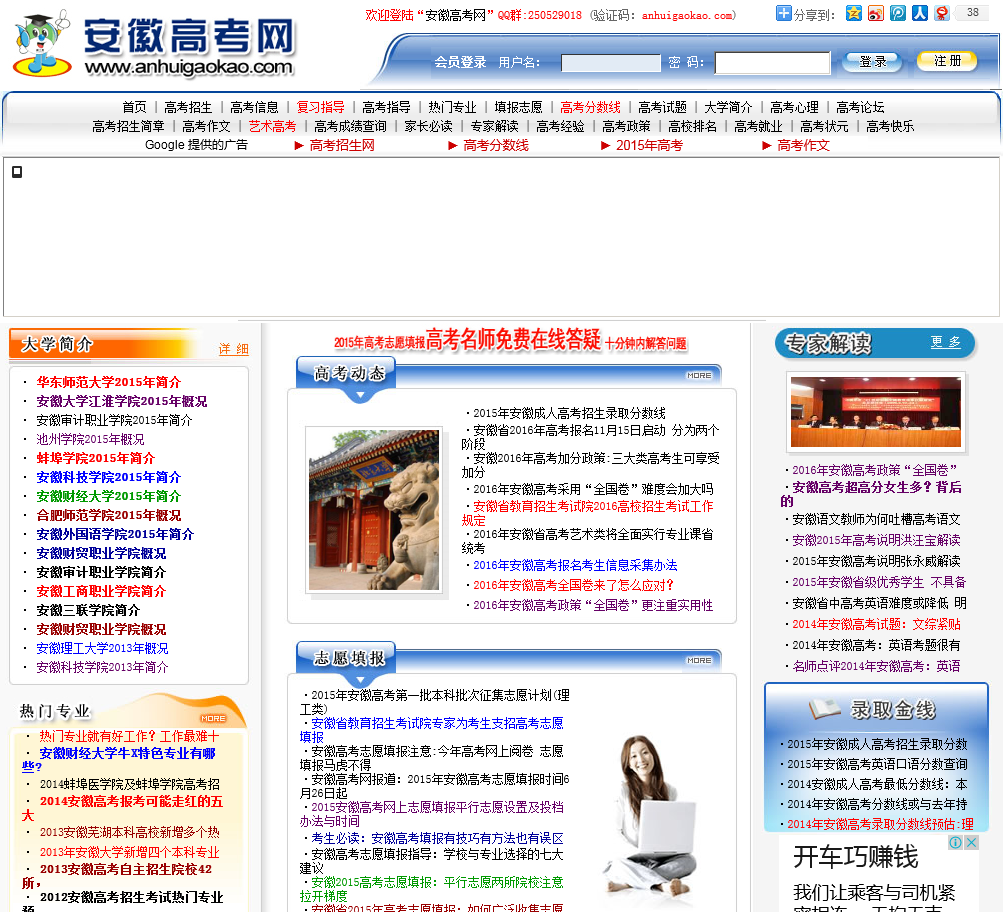
Task: Open 填报志愿 navigation item
Action: (x=518, y=107)
